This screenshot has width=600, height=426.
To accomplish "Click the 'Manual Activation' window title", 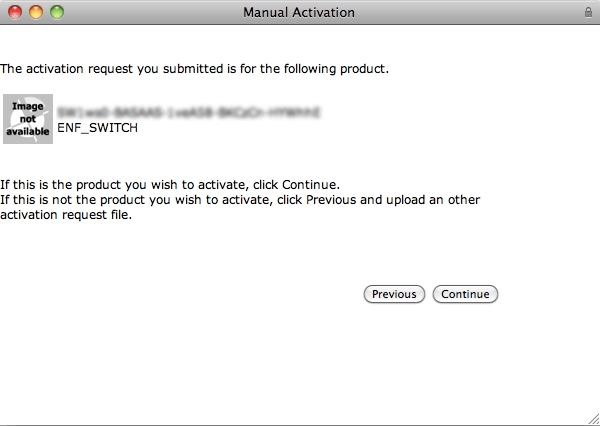I will [x=299, y=13].
